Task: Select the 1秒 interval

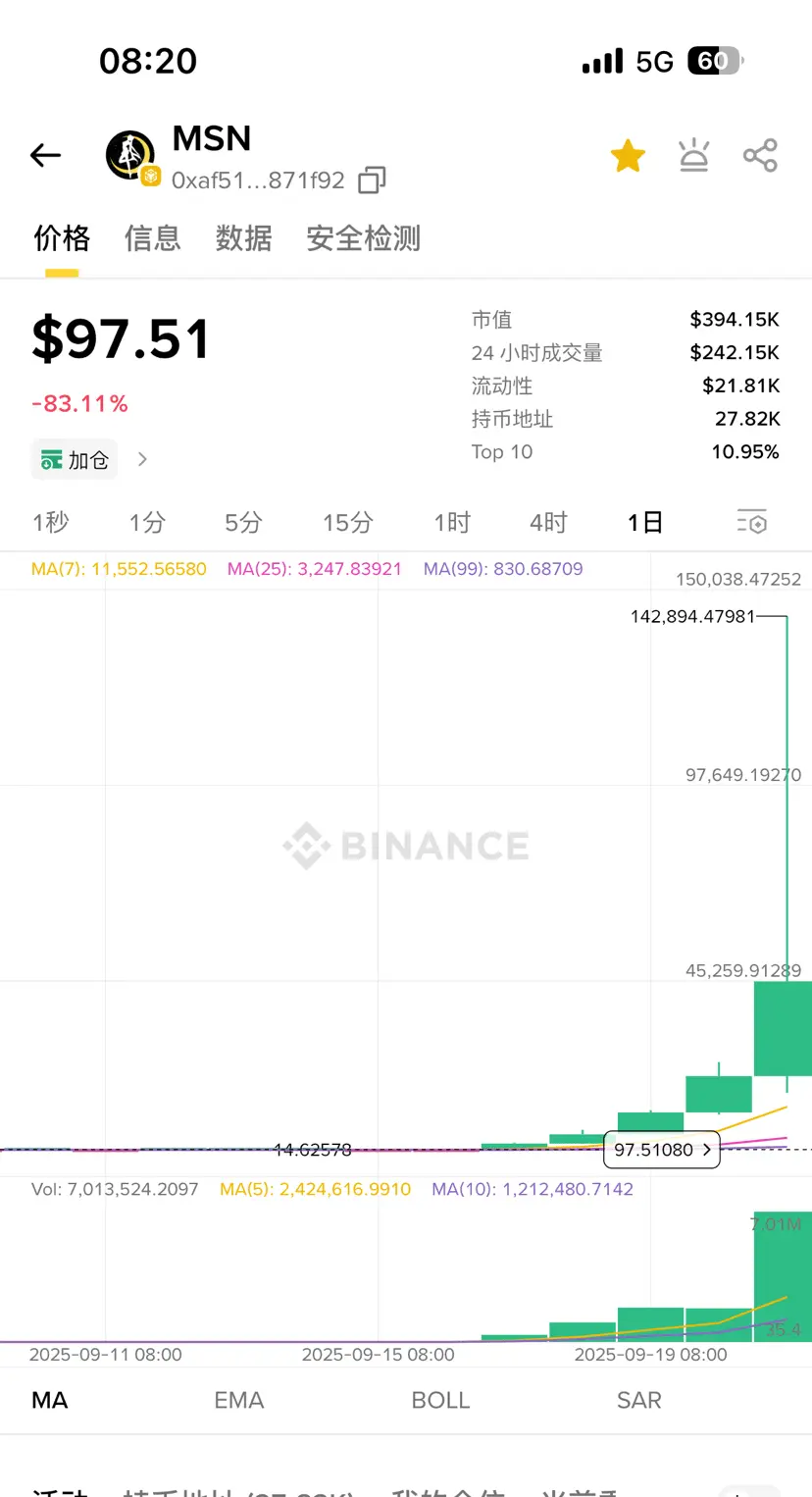Action: [x=51, y=523]
